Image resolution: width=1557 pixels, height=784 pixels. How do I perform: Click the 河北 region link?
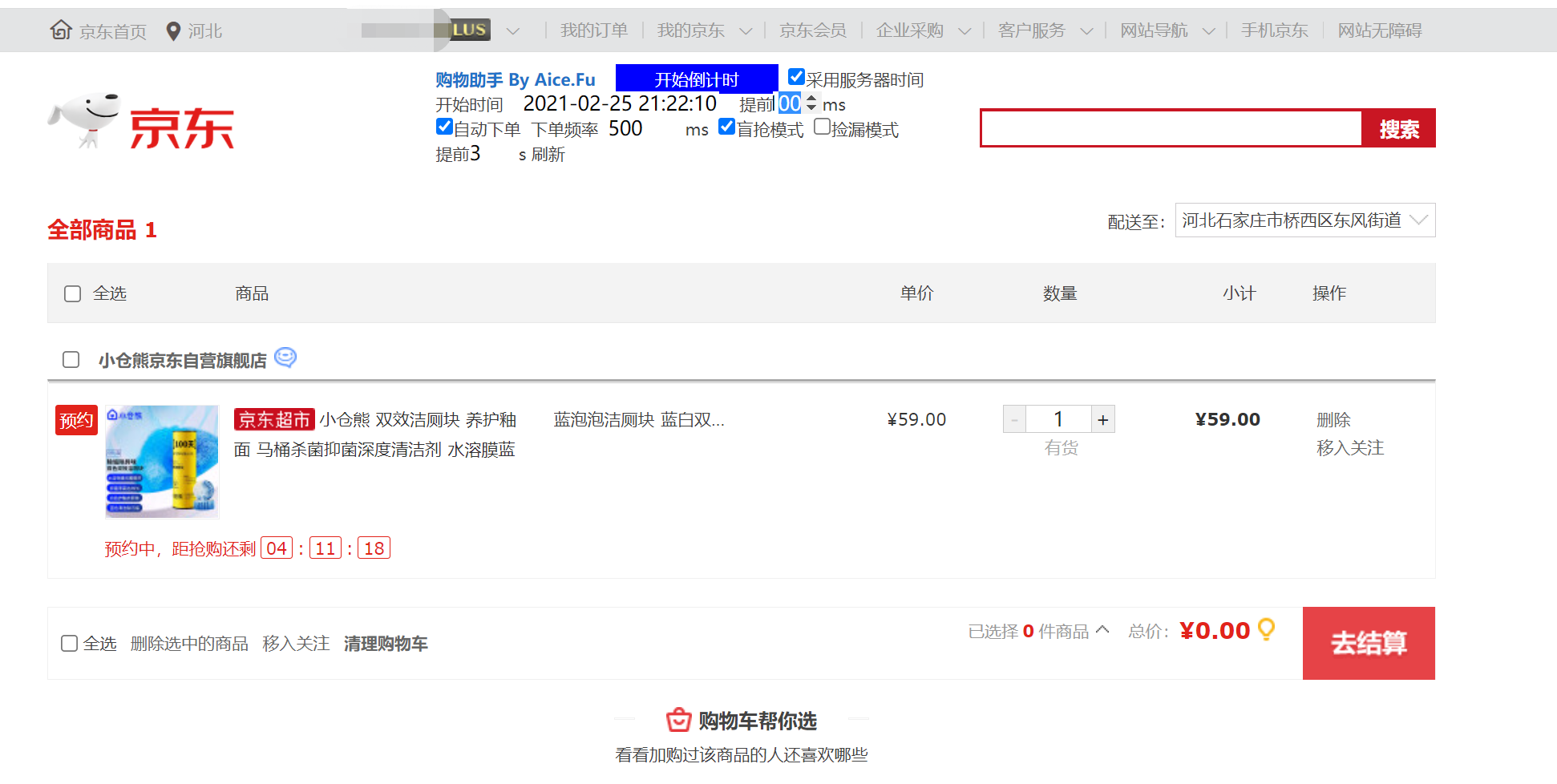[x=204, y=31]
